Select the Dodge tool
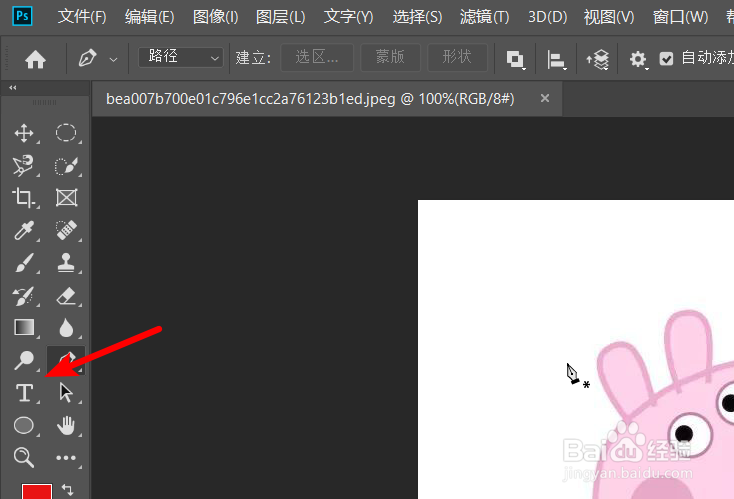 pos(23,360)
